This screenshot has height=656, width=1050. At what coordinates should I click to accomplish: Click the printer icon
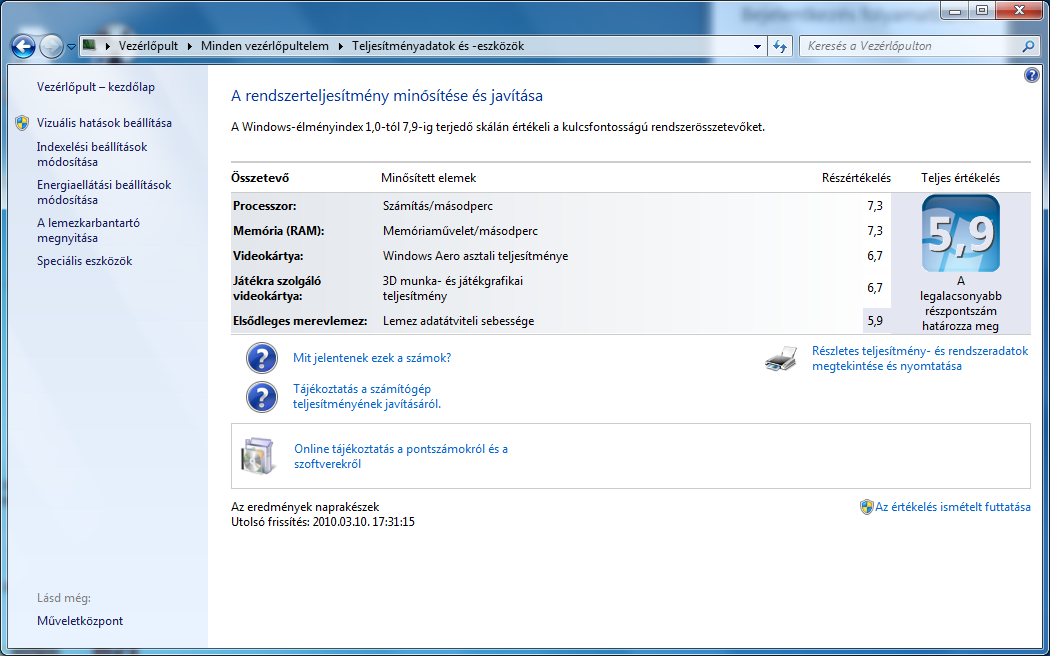(x=781, y=359)
